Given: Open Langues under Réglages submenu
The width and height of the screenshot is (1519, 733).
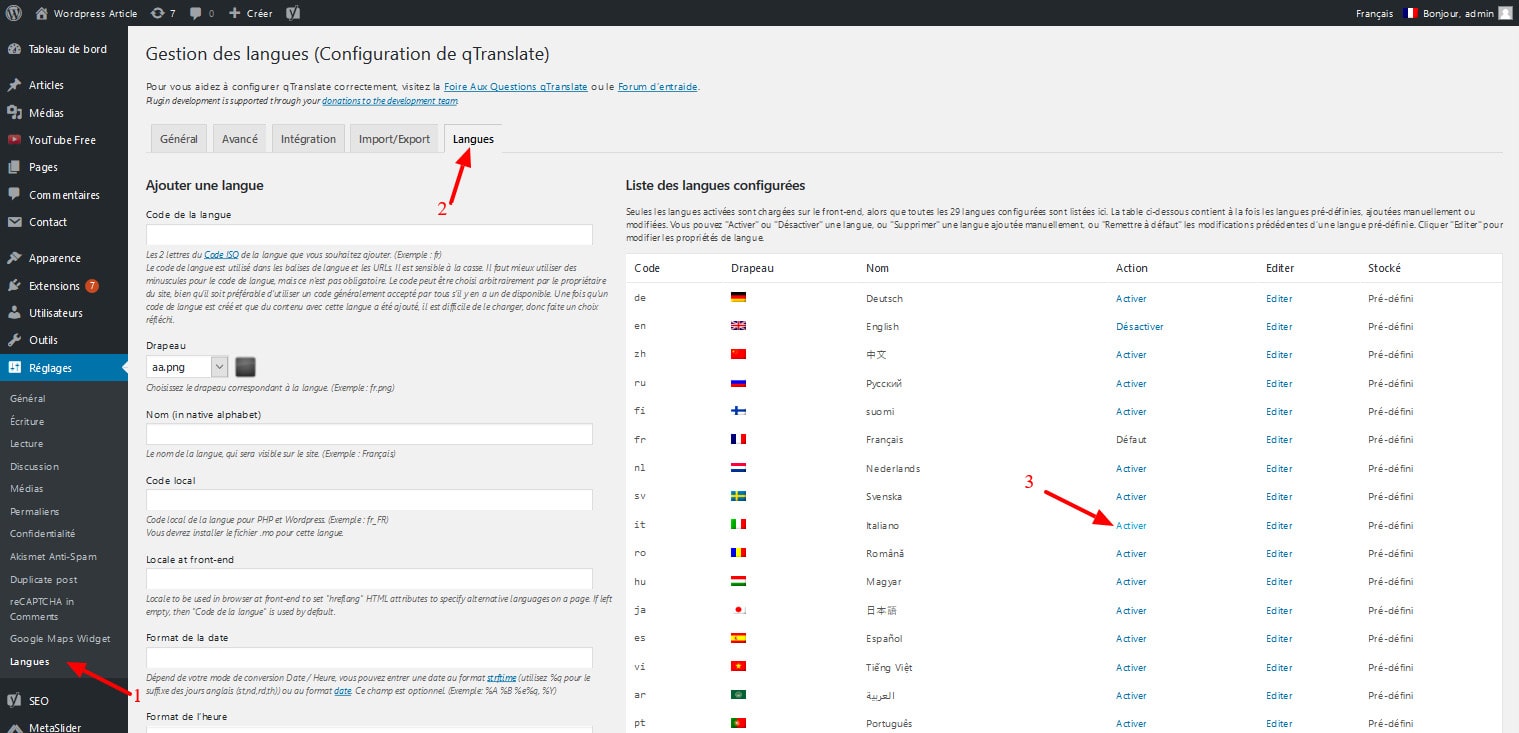Looking at the screenshot, I should click(x=29, y=661).
